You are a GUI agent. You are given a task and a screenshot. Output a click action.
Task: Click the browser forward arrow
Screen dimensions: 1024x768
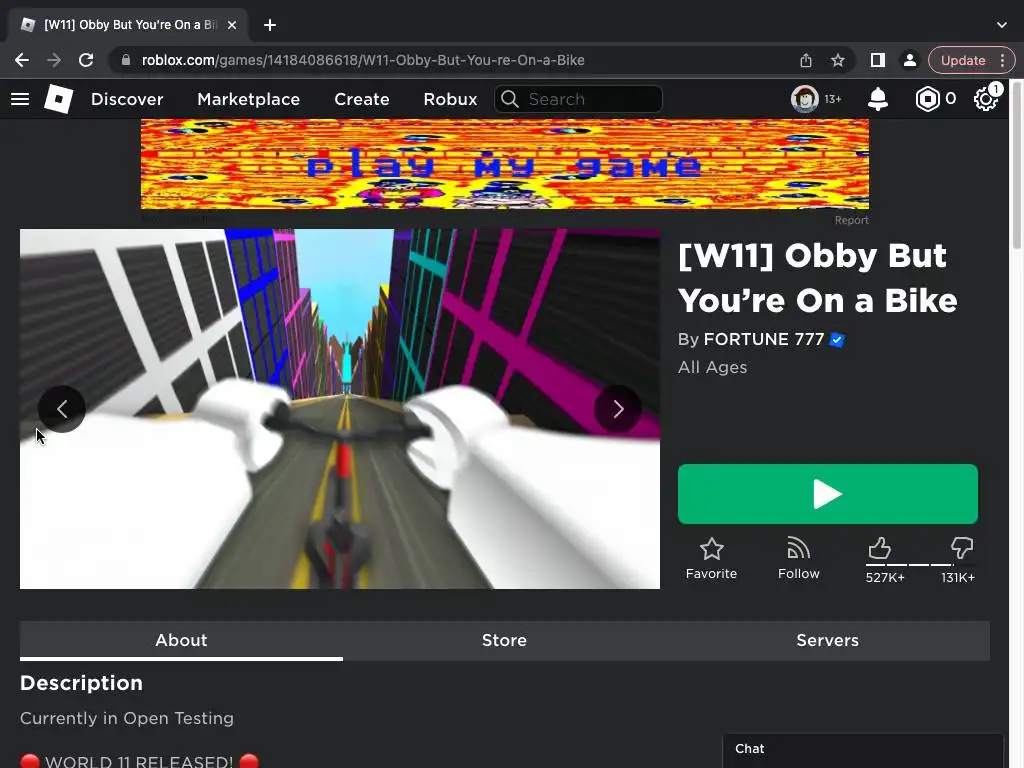click(x=54, y=60)
